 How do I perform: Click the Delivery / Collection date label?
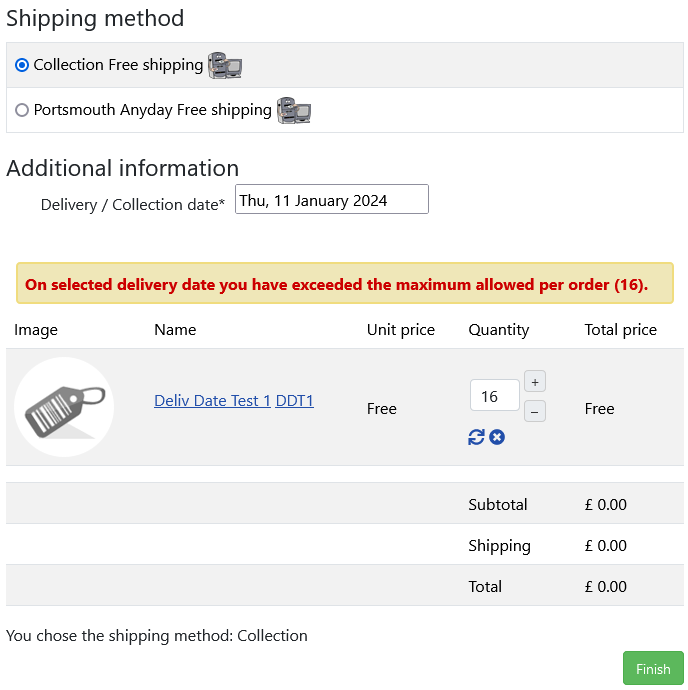pos(132,205)
